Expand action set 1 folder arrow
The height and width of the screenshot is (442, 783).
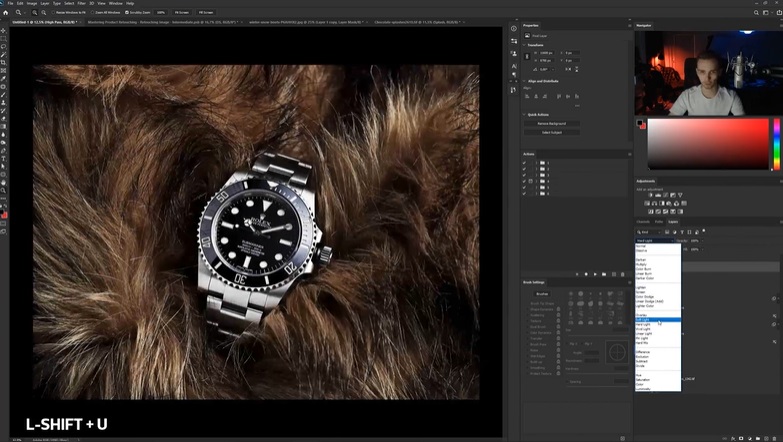coord(537,163)
